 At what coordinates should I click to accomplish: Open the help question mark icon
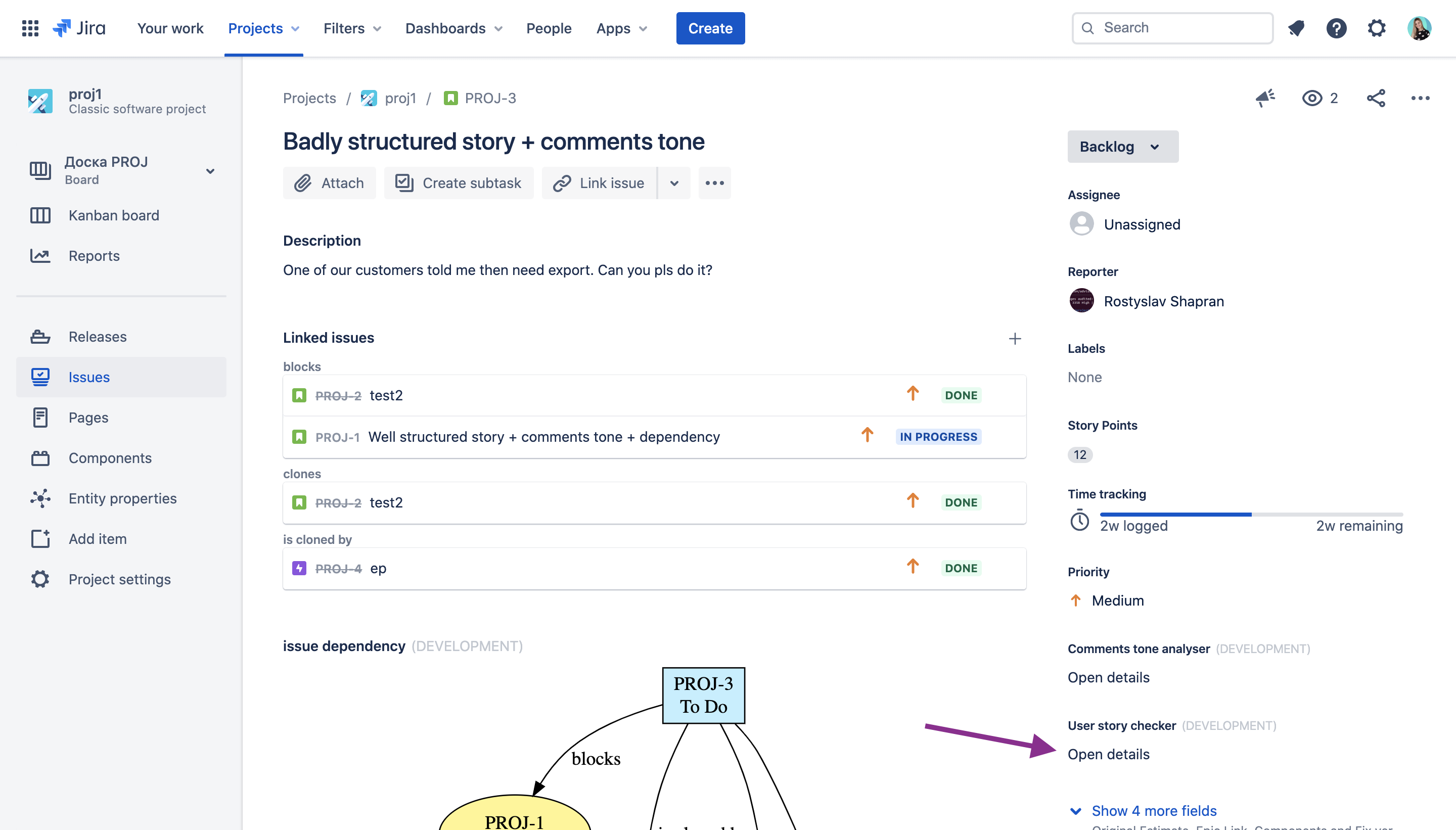(x=1336, y=28)
